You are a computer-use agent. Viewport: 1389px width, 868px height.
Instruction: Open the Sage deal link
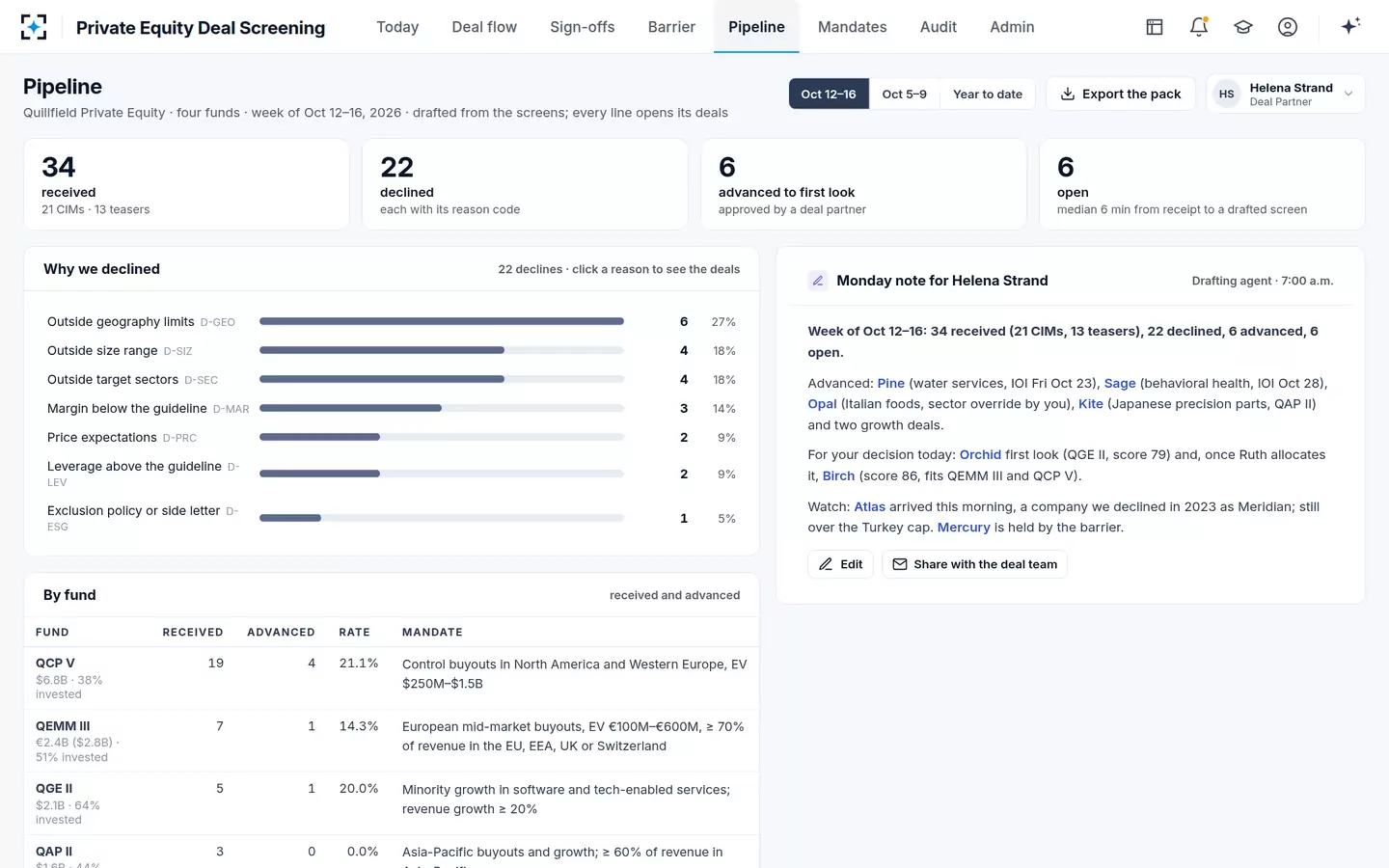point(1120,383)
